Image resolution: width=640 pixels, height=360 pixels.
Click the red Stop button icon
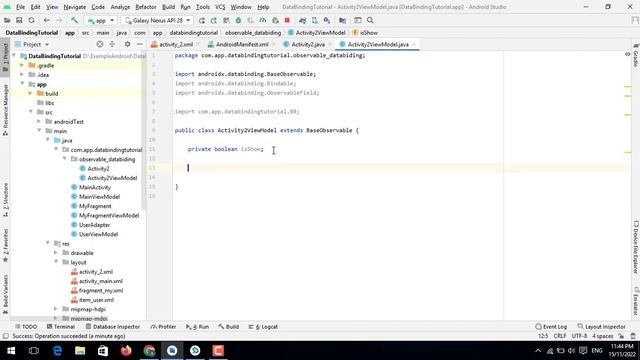click(x=287, y=20)
